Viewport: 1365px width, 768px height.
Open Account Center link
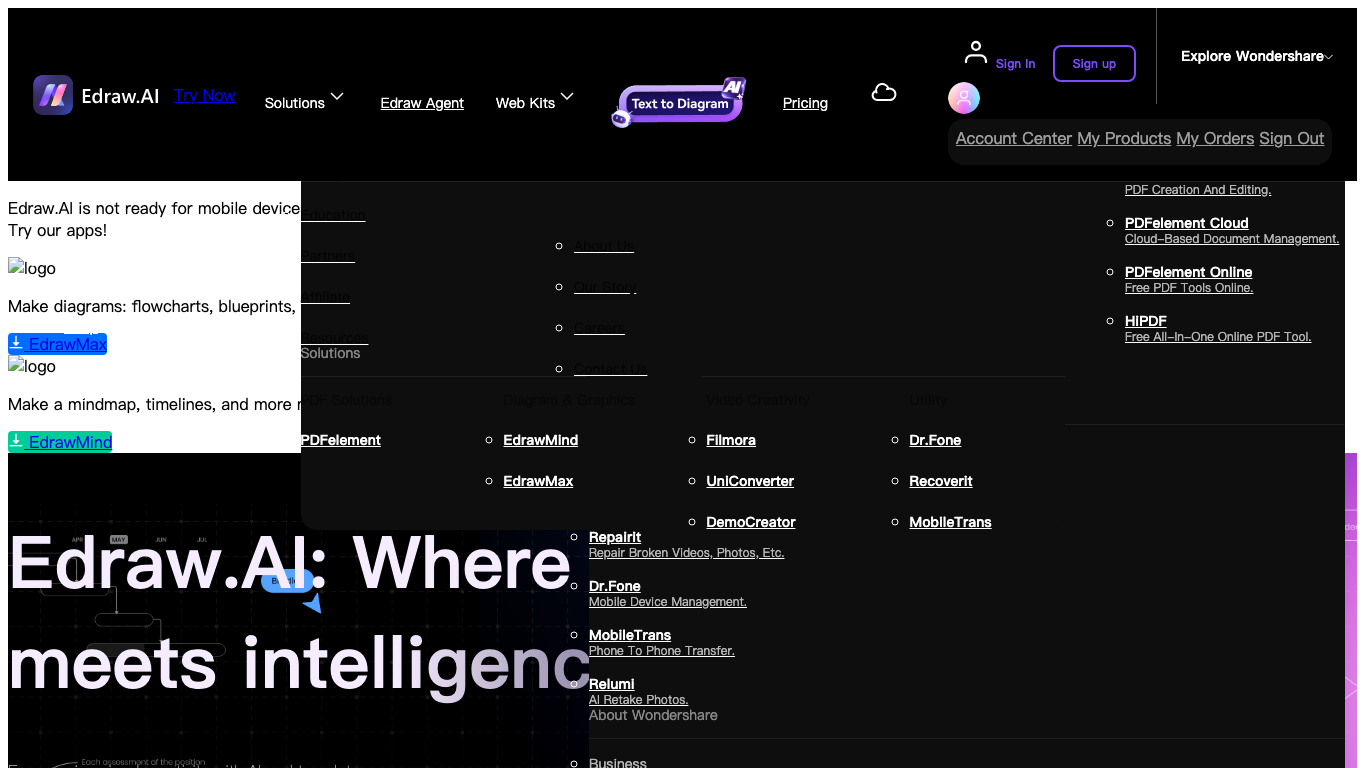point(1014,139)
